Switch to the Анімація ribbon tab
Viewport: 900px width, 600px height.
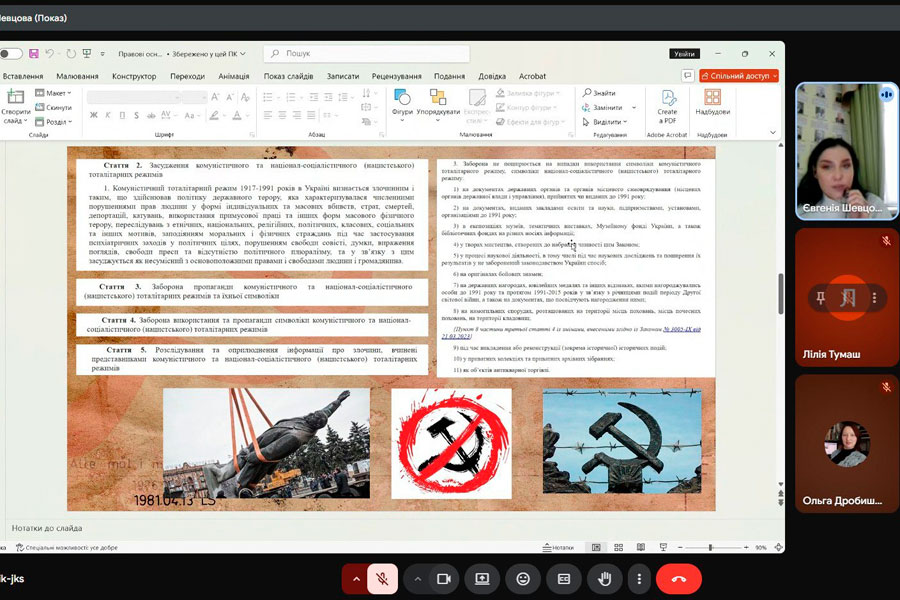pyautogui.click(x=233, y=76)
